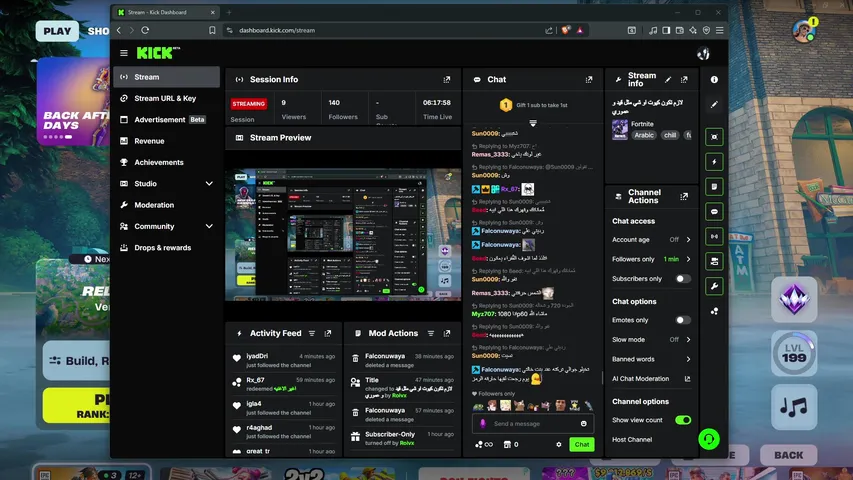Click the chill stream tag
This screenshot has height=480, width=853.
click(670, 135)
